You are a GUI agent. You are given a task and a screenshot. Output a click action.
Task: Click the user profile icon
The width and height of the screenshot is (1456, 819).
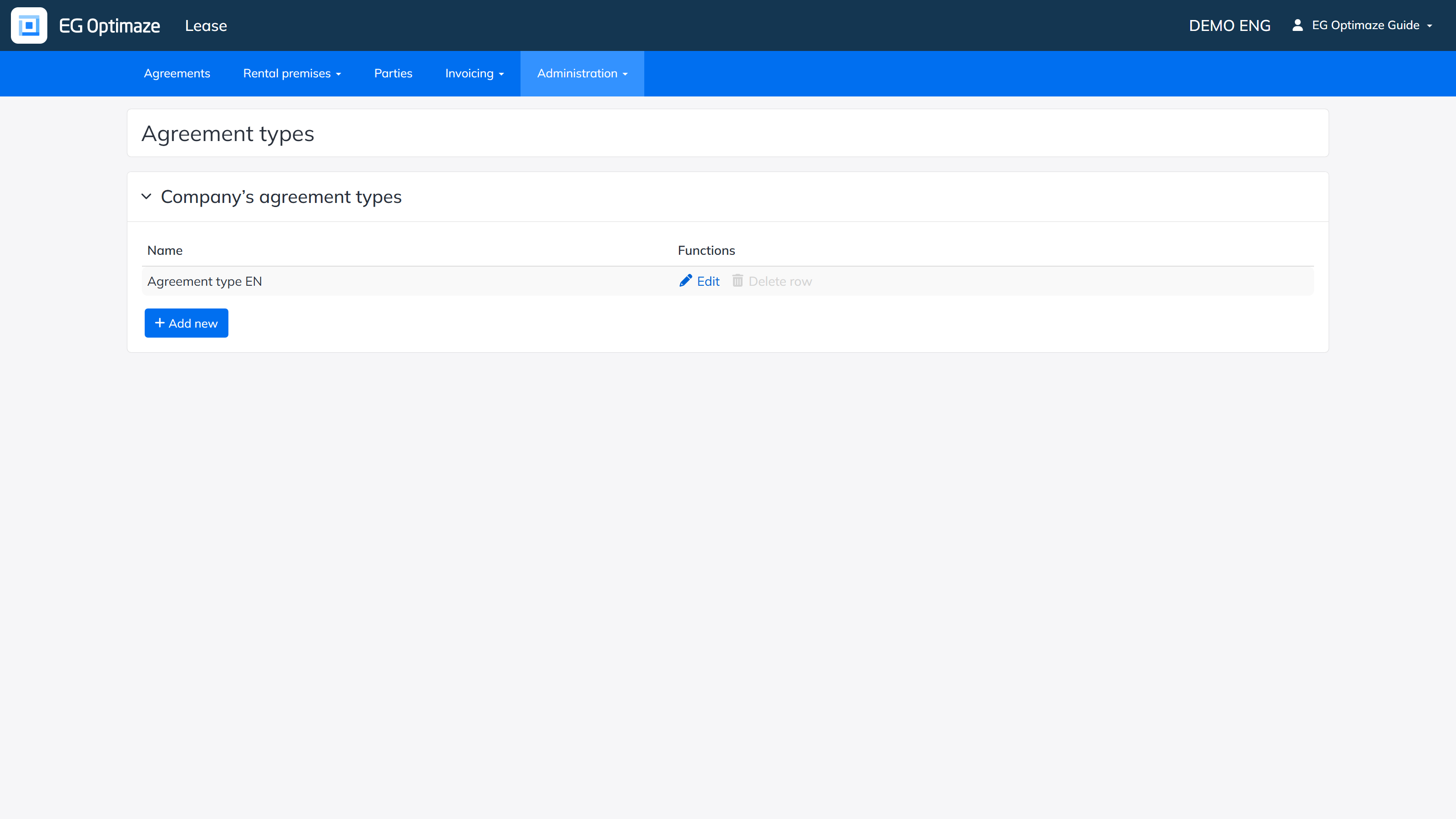click(1298, 25)
